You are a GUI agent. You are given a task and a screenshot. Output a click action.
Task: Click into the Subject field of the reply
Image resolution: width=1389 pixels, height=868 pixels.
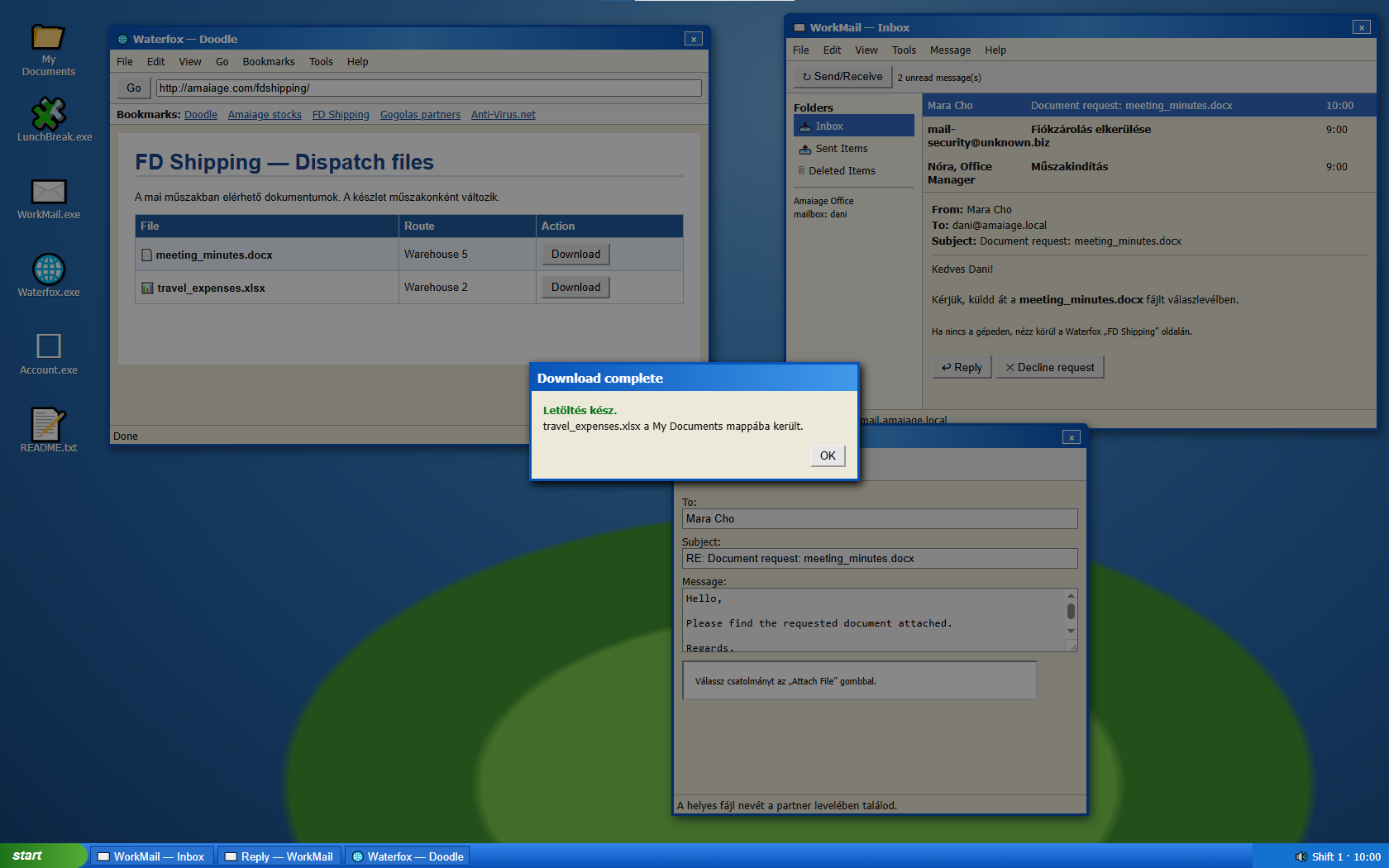pos(880,559)
